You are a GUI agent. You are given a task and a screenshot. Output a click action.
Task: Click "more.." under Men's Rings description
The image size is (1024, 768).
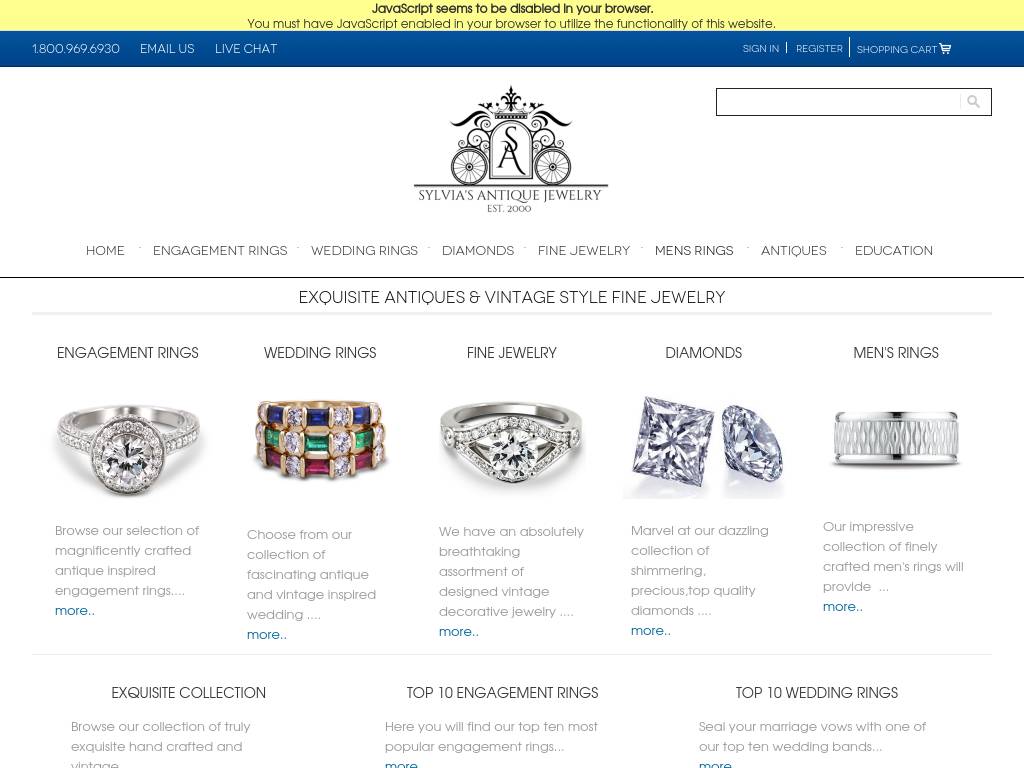pos(842,607)
